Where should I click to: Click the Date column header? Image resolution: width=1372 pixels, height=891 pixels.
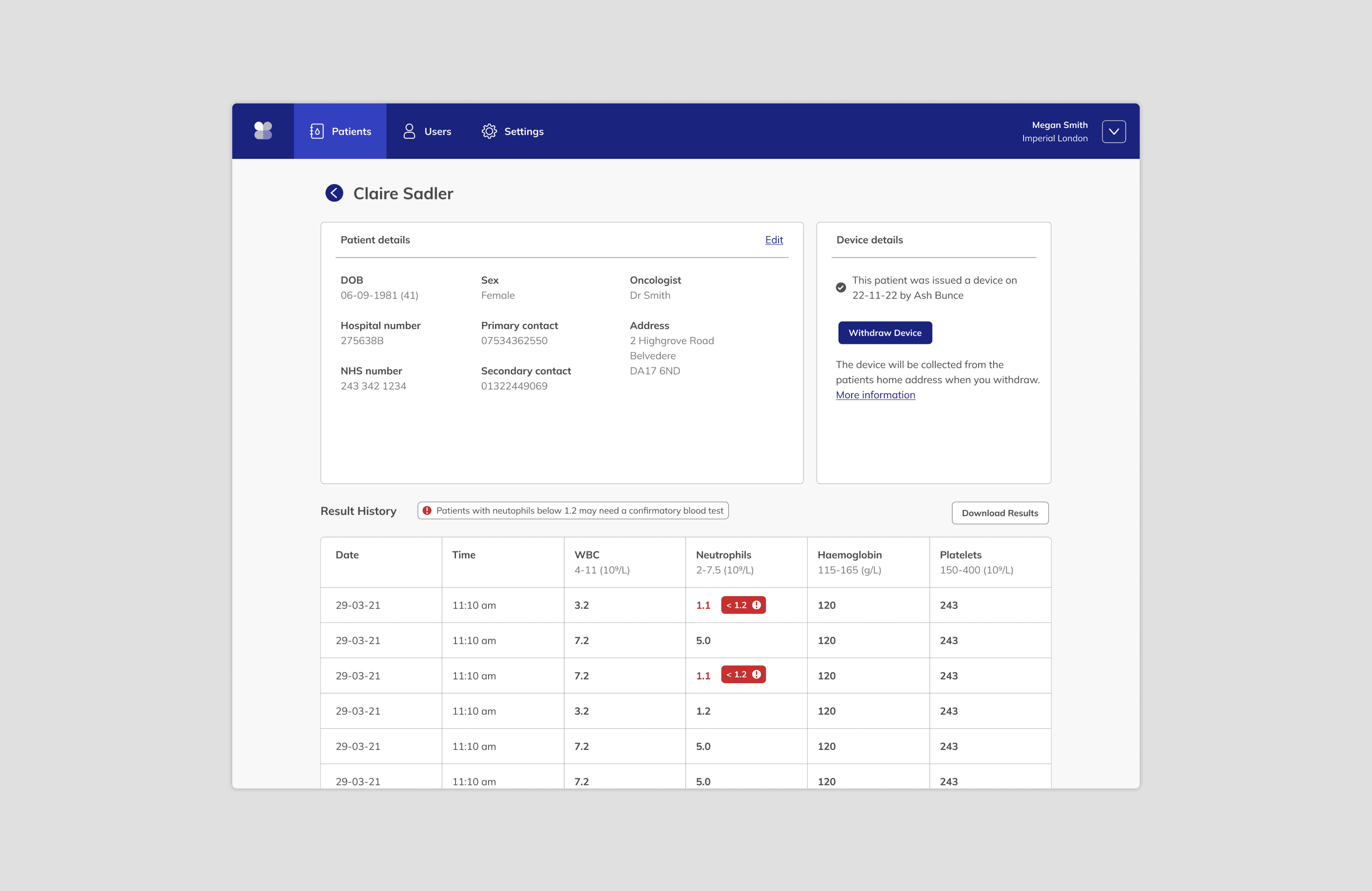point(347,555)
